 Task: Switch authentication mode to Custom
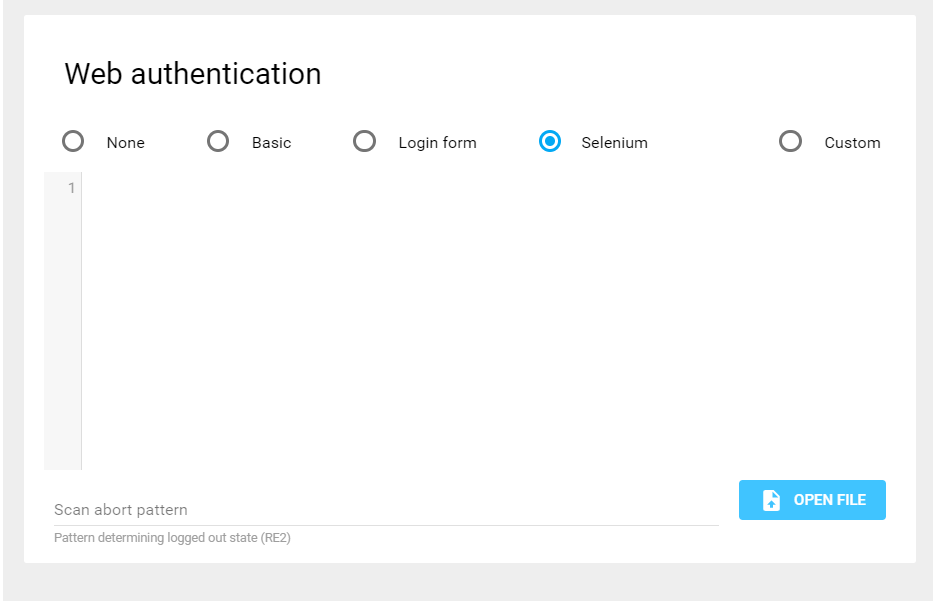(x=791, y=141)
